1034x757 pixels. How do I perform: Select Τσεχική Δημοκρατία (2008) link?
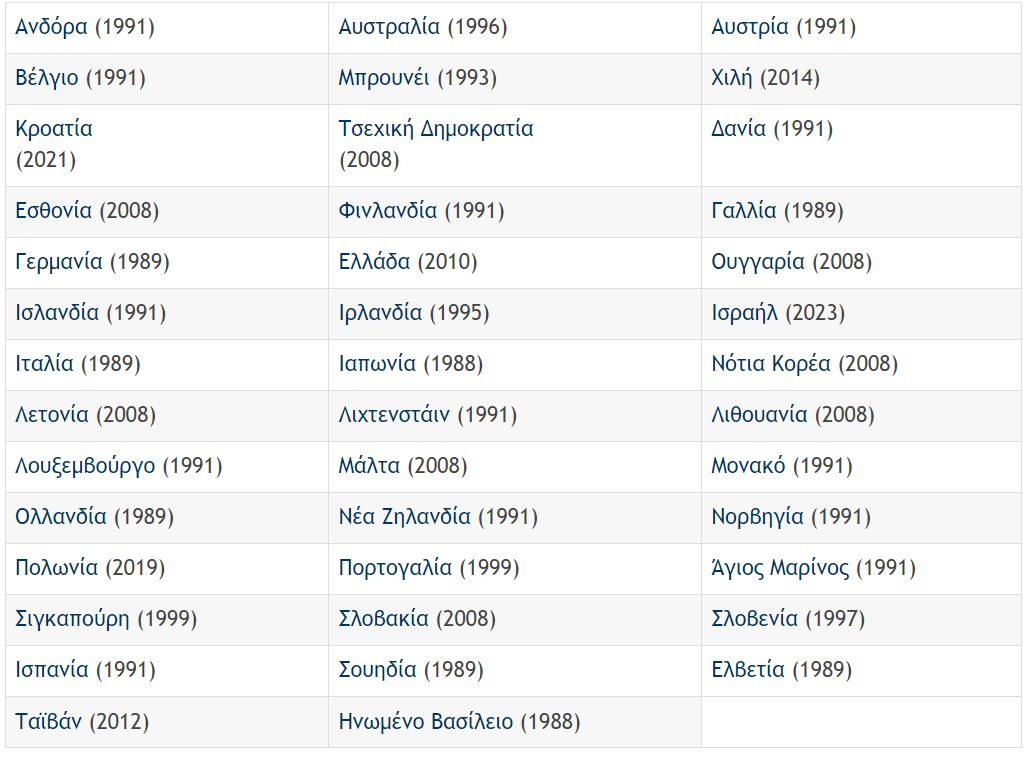[x=436, y=144]
